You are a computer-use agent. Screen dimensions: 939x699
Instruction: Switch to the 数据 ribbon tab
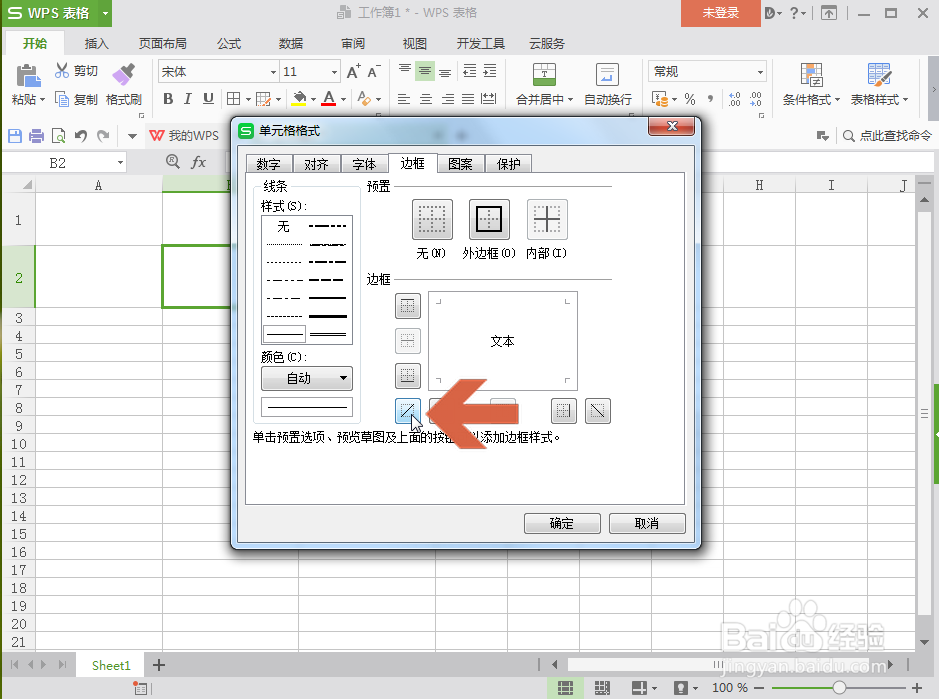tap(290, 44)
